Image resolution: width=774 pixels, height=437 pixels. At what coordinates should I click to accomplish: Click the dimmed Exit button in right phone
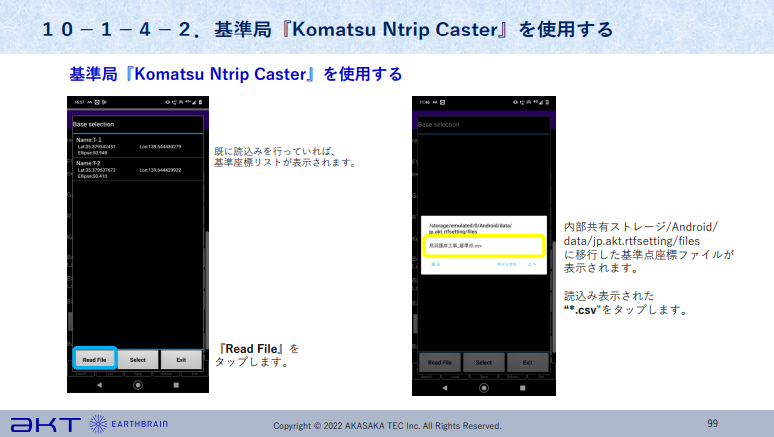(x=528, y=362)
